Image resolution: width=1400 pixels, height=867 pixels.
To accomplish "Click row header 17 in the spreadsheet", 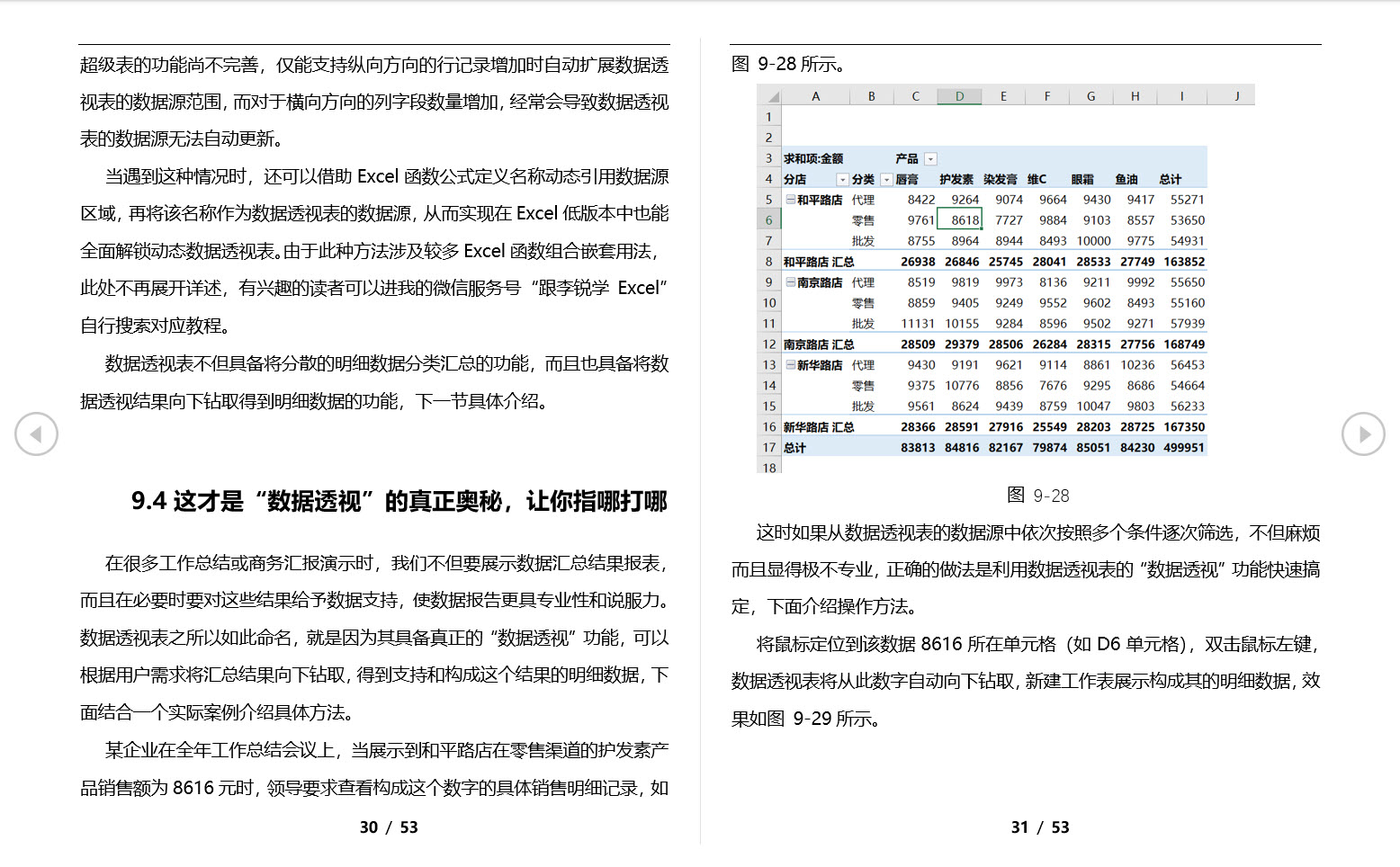I will (768, 448).
